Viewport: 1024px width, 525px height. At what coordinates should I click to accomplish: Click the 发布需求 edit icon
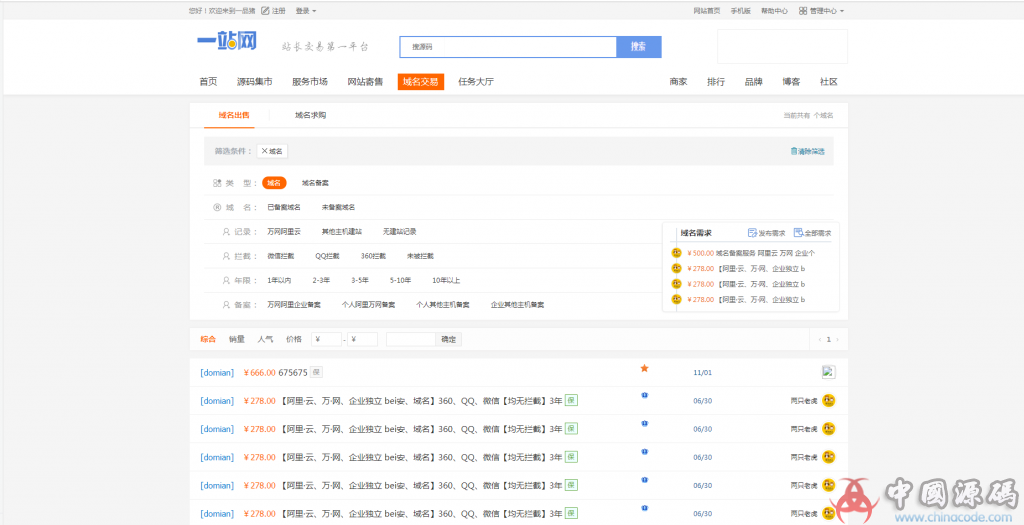tap(752, 232)
